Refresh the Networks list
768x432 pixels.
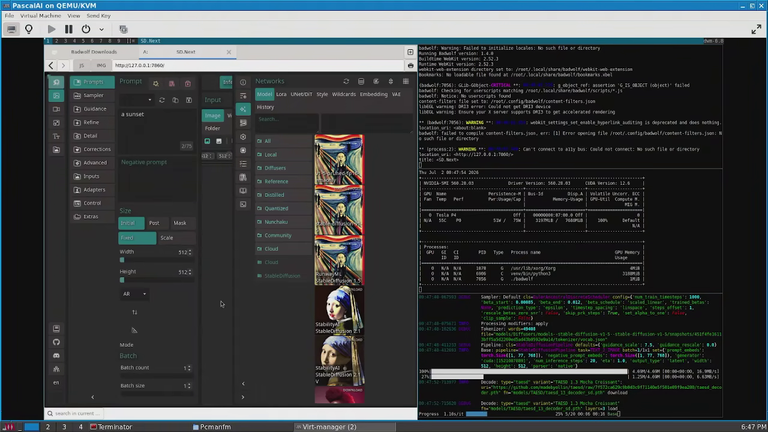(x=346, y=81)
